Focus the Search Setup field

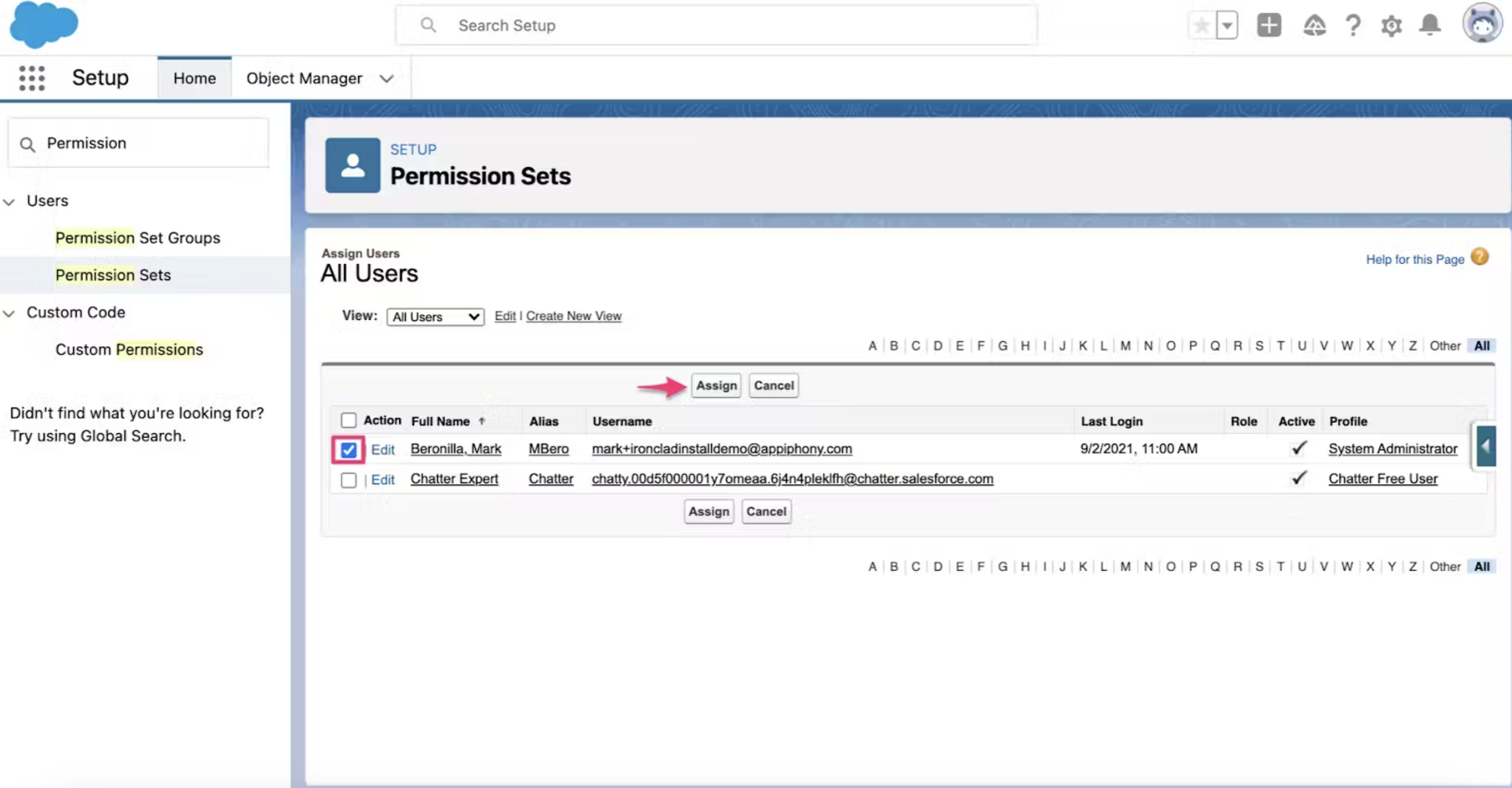click(x=716, y=25)
